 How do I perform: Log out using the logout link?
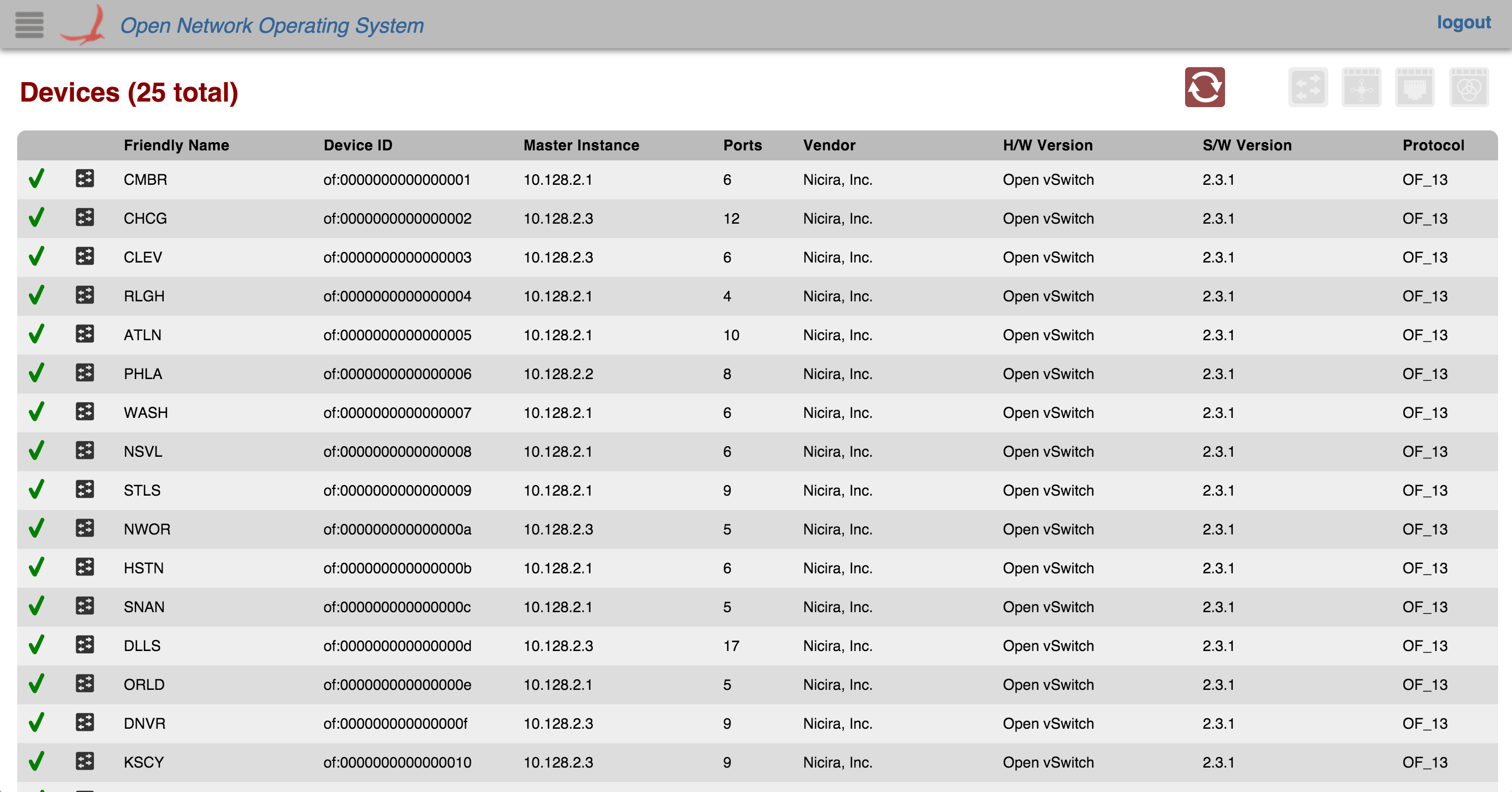point(1463,22)
